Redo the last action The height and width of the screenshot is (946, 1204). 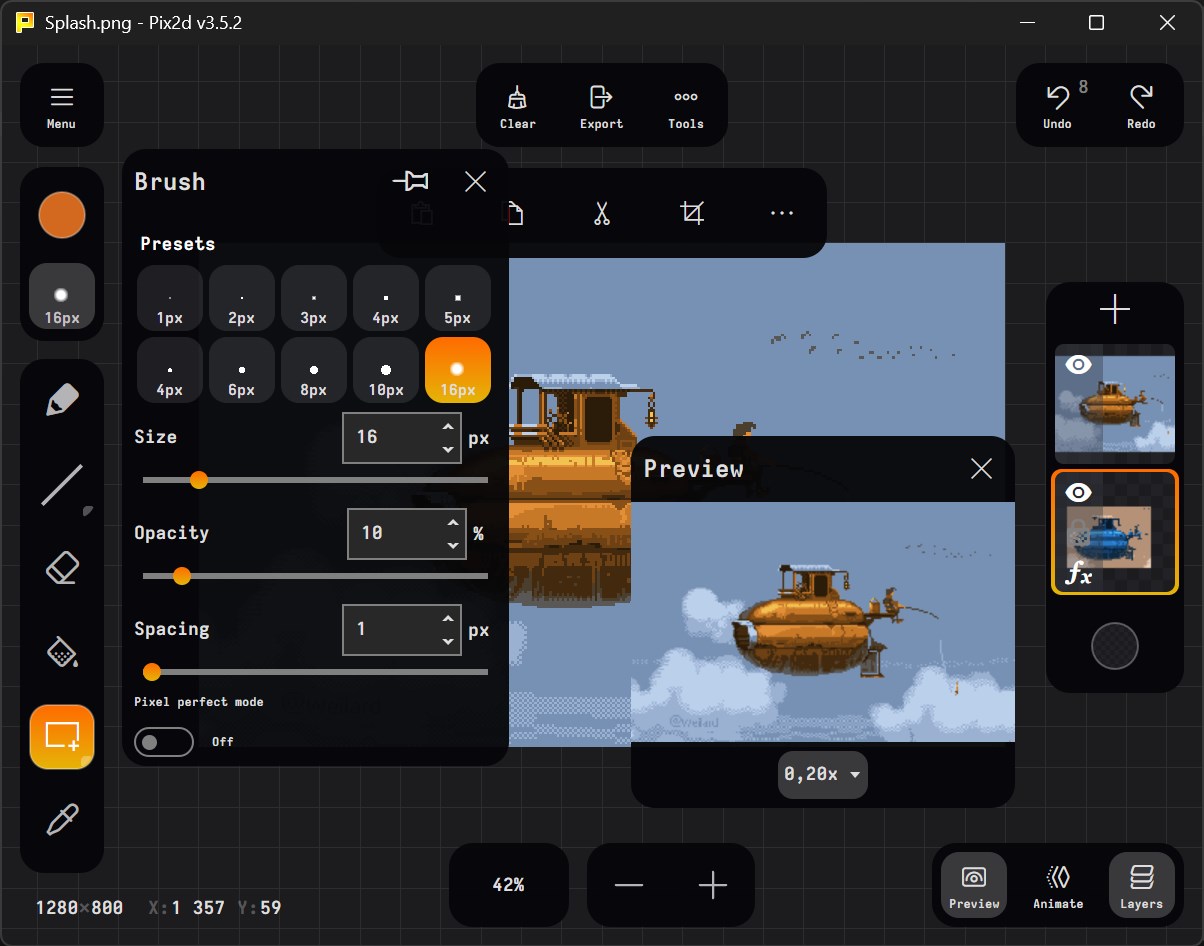click(1141, 107)
